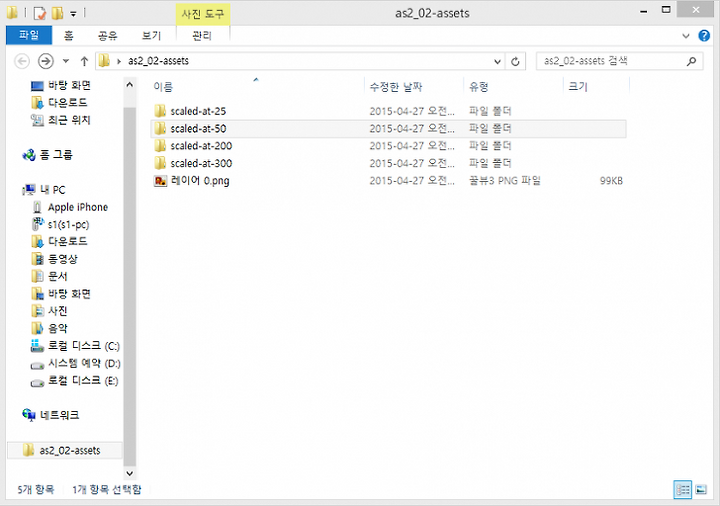Go up one folder level
720x506 pixels.
pyautogui.click(x=84, y=61)
